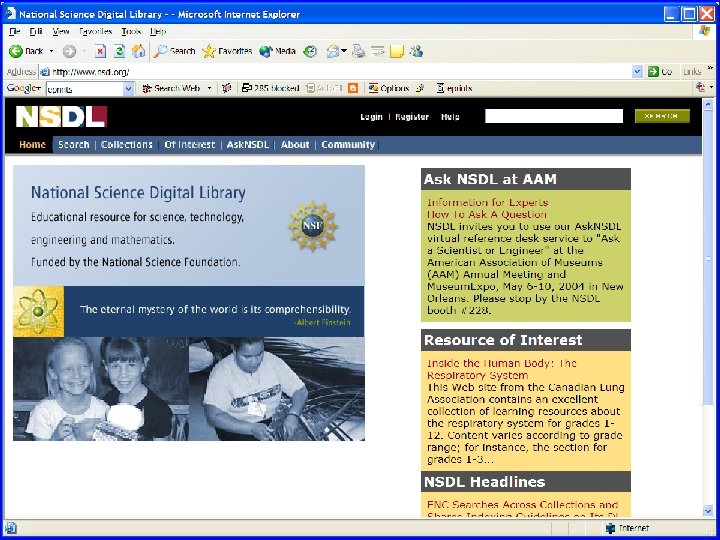
Task: Click the NSDL site search field
Action: coord(554,116)
